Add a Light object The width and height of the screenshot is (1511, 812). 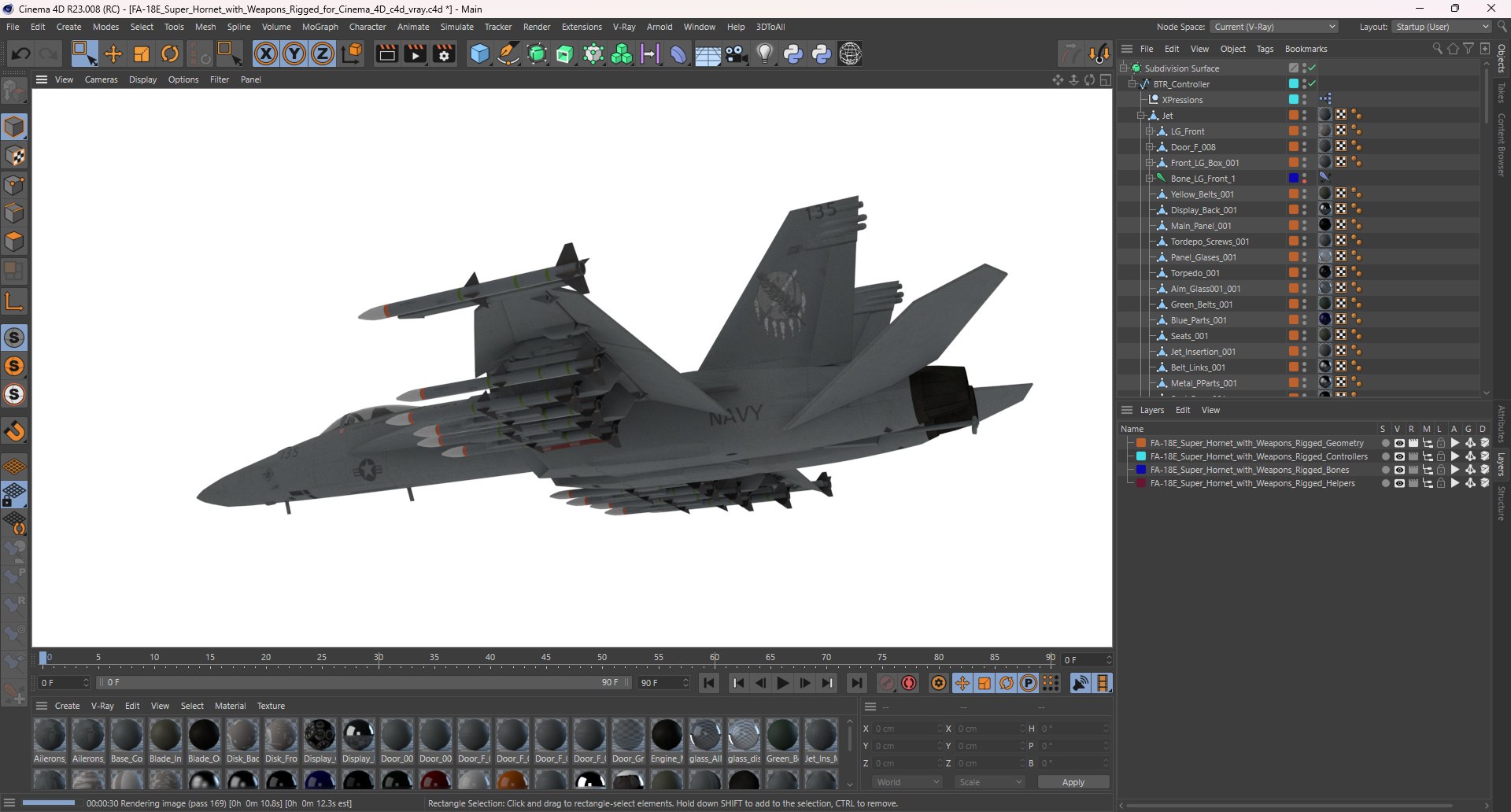(x=765, y=54)
